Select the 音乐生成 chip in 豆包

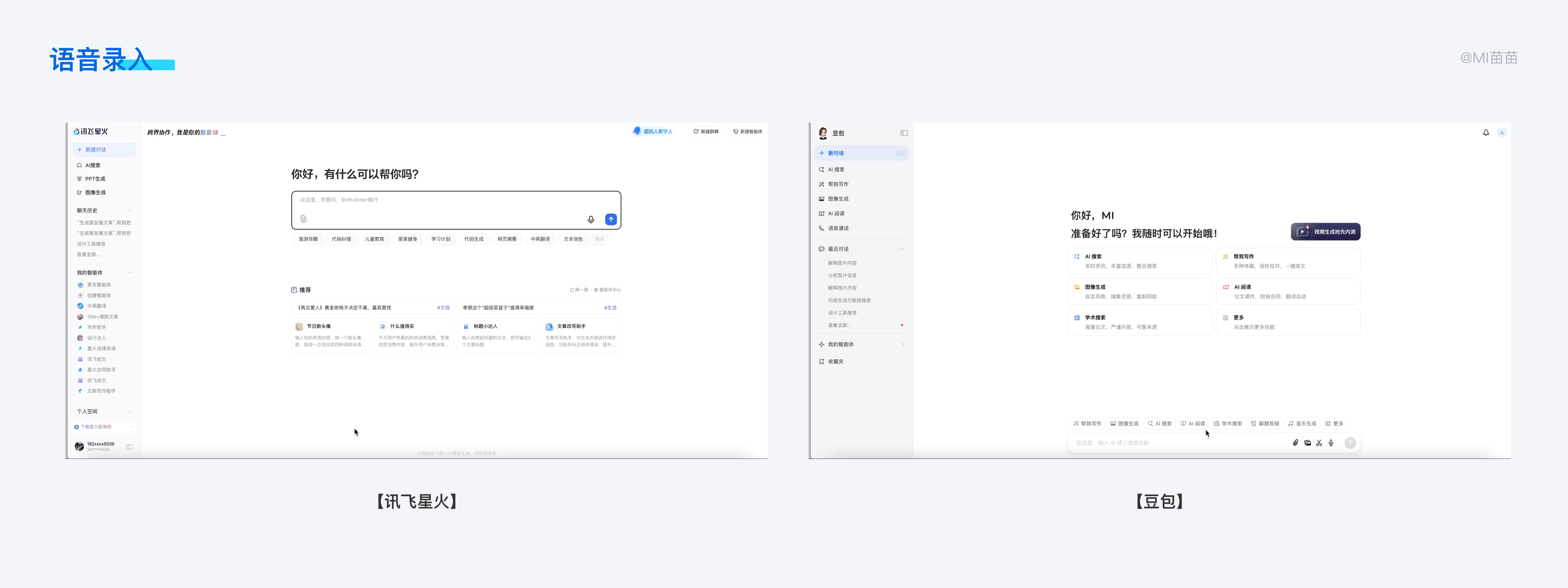1302,424
